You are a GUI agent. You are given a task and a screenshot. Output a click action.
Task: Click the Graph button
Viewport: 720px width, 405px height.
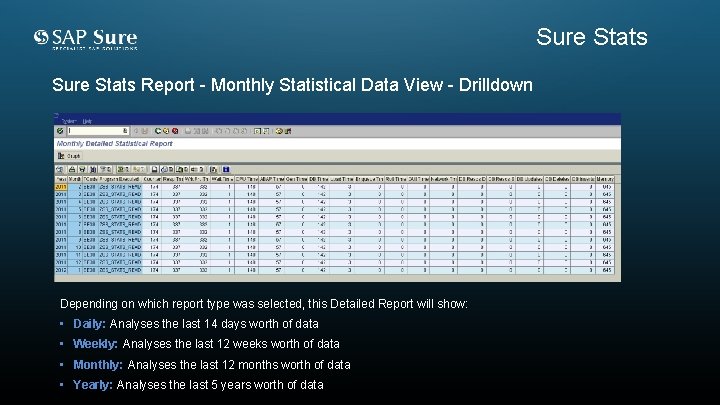pyautogui.click(x=69, y=156)
